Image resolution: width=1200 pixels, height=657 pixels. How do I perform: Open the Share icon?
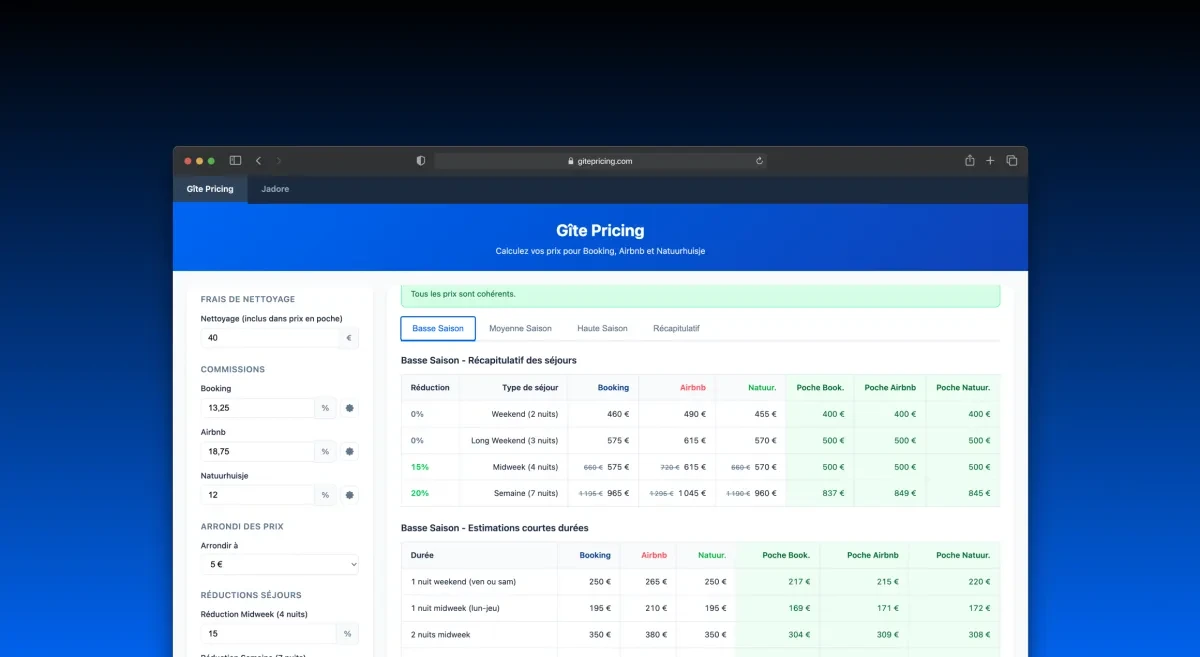point(968,160)
